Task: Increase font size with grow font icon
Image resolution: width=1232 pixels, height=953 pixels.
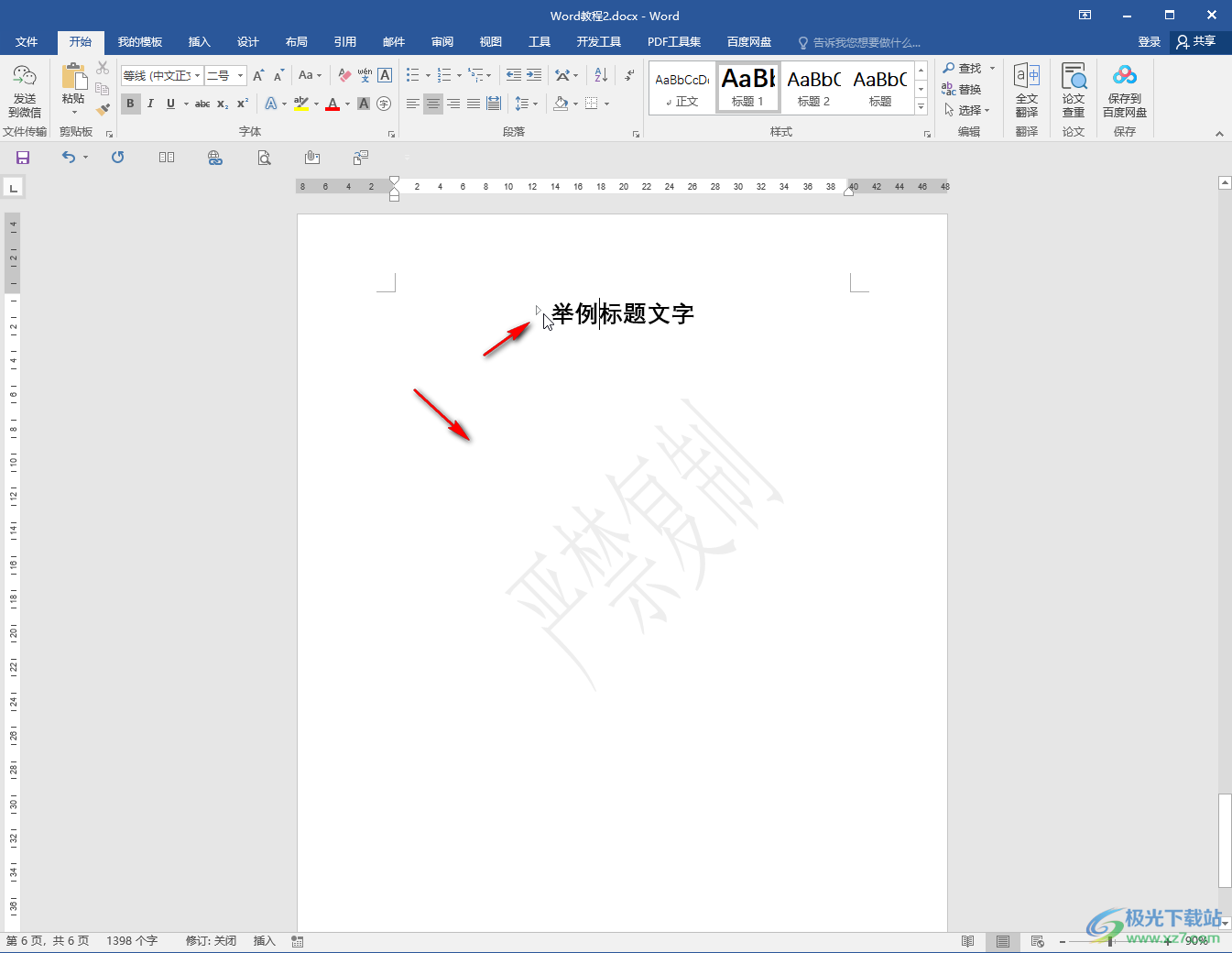Action: pos(258,75)
